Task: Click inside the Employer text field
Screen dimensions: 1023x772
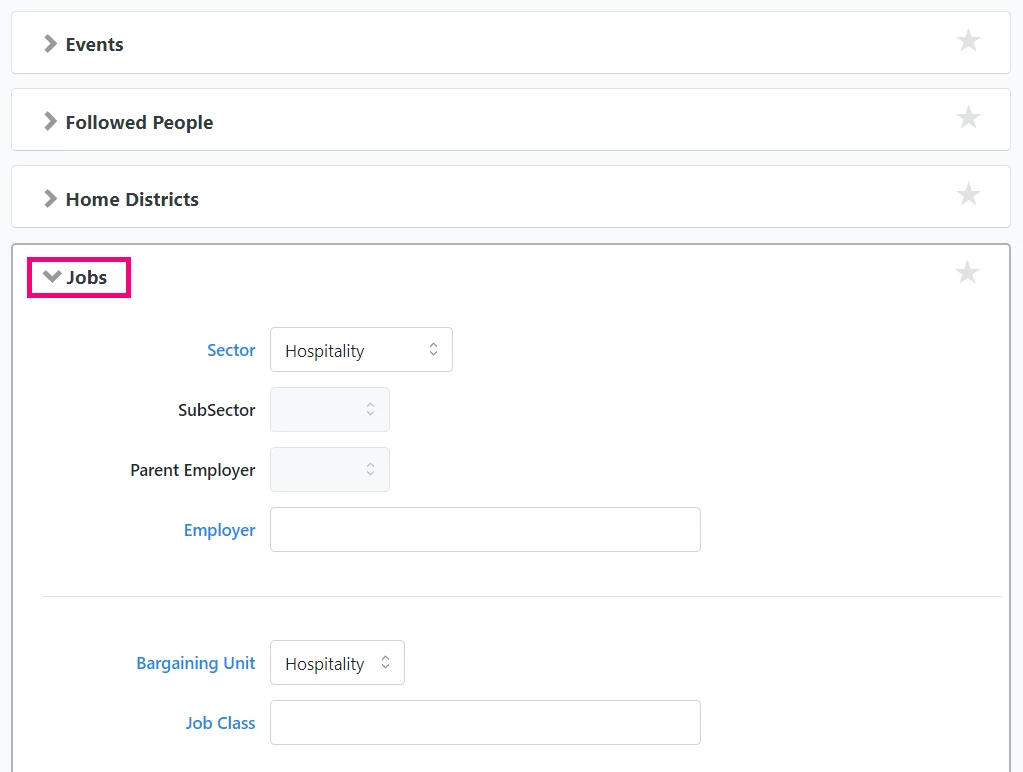Action: [x=484, y=530]
